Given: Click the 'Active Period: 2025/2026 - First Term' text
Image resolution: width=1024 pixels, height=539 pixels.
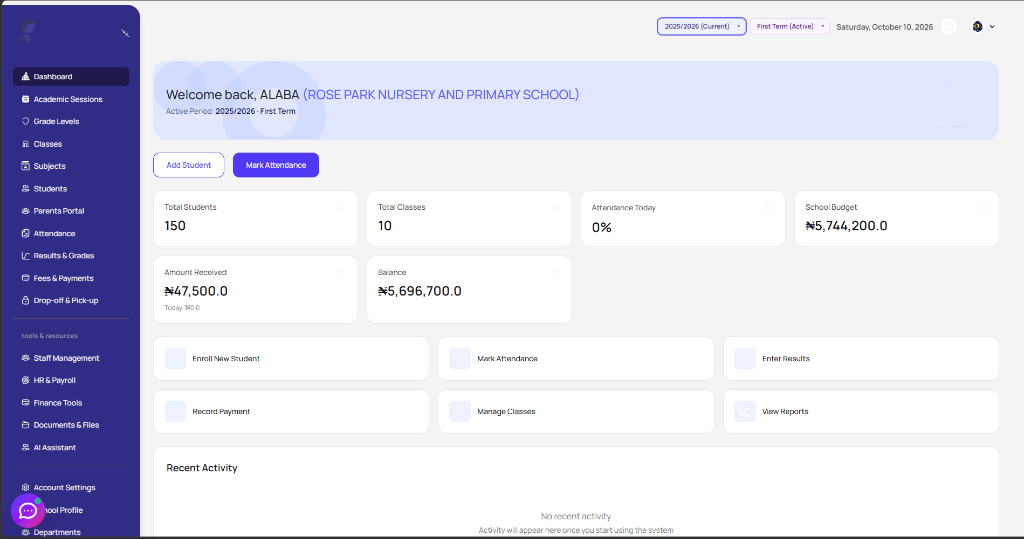Looking at the screenshot, I should [231, 111].
